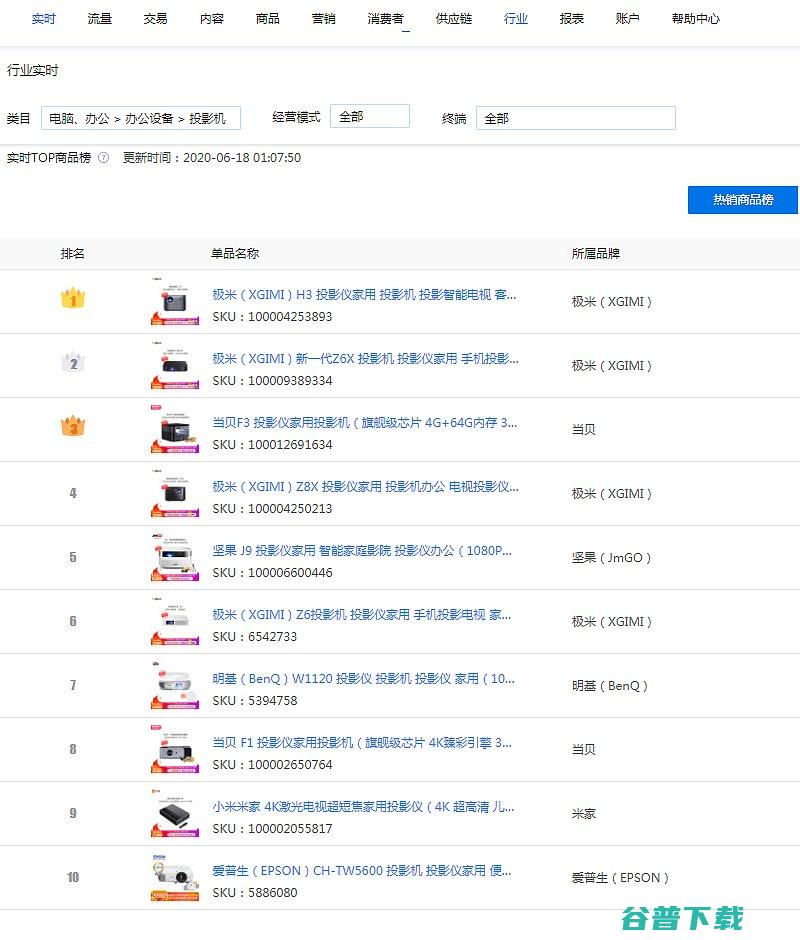
Task: Open the 供应链 tab
Action: (x=454, y=19)
